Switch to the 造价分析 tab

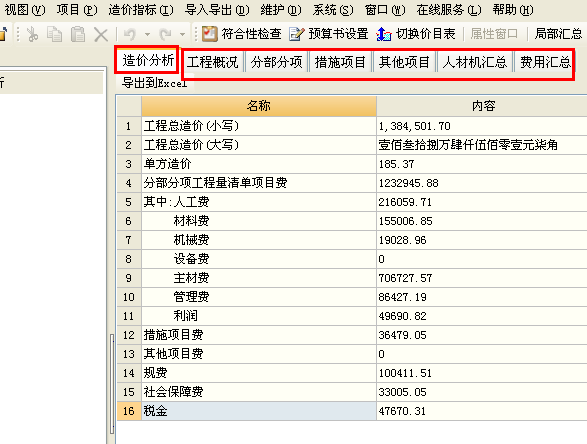147,60
